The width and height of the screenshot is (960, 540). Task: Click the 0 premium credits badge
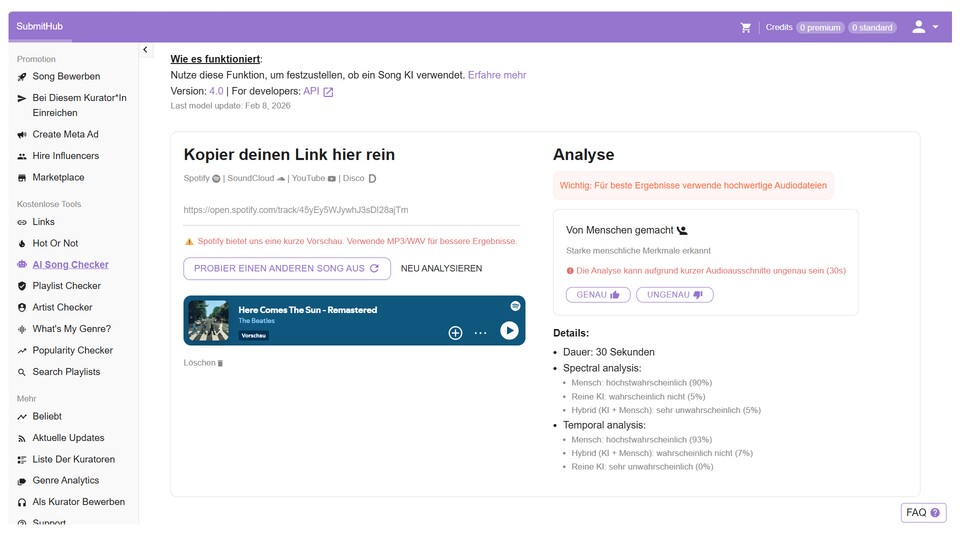(x=820, y=28)
